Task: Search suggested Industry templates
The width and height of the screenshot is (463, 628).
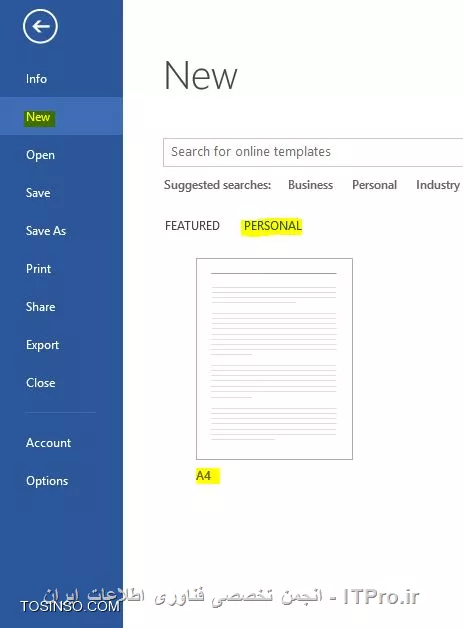Action: (x=438, y=185)
